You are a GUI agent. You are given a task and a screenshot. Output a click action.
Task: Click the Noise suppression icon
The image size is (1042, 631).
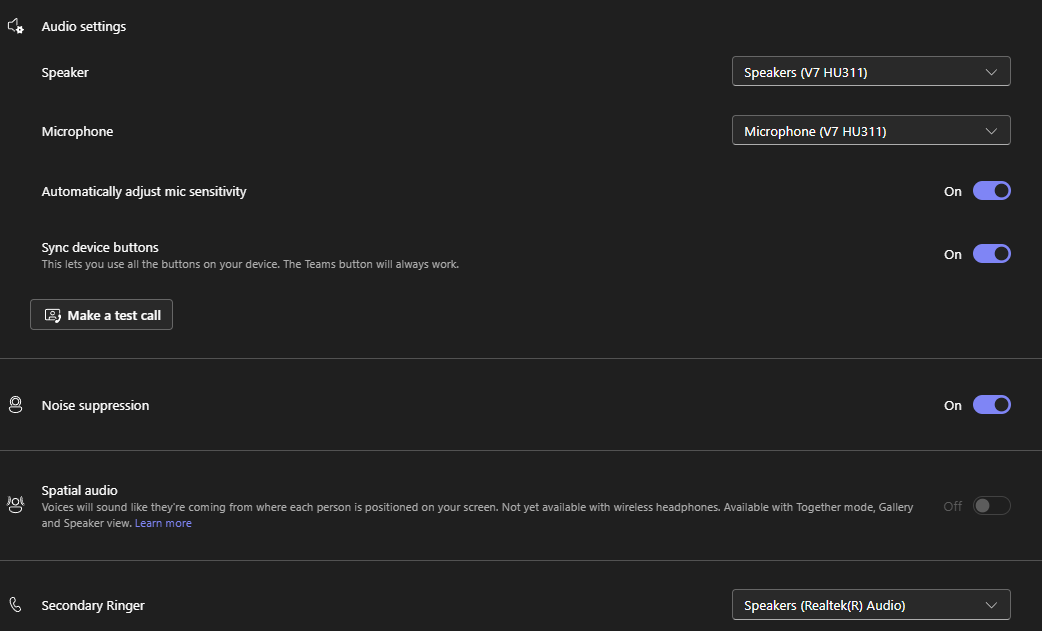click(15, 405)
